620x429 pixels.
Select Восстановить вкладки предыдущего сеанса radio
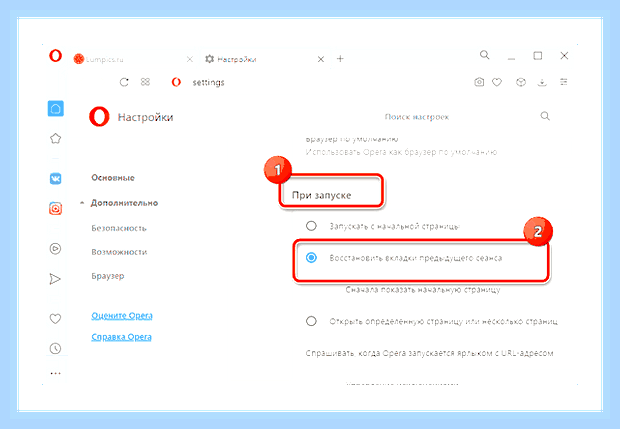[x=312, y=258]
